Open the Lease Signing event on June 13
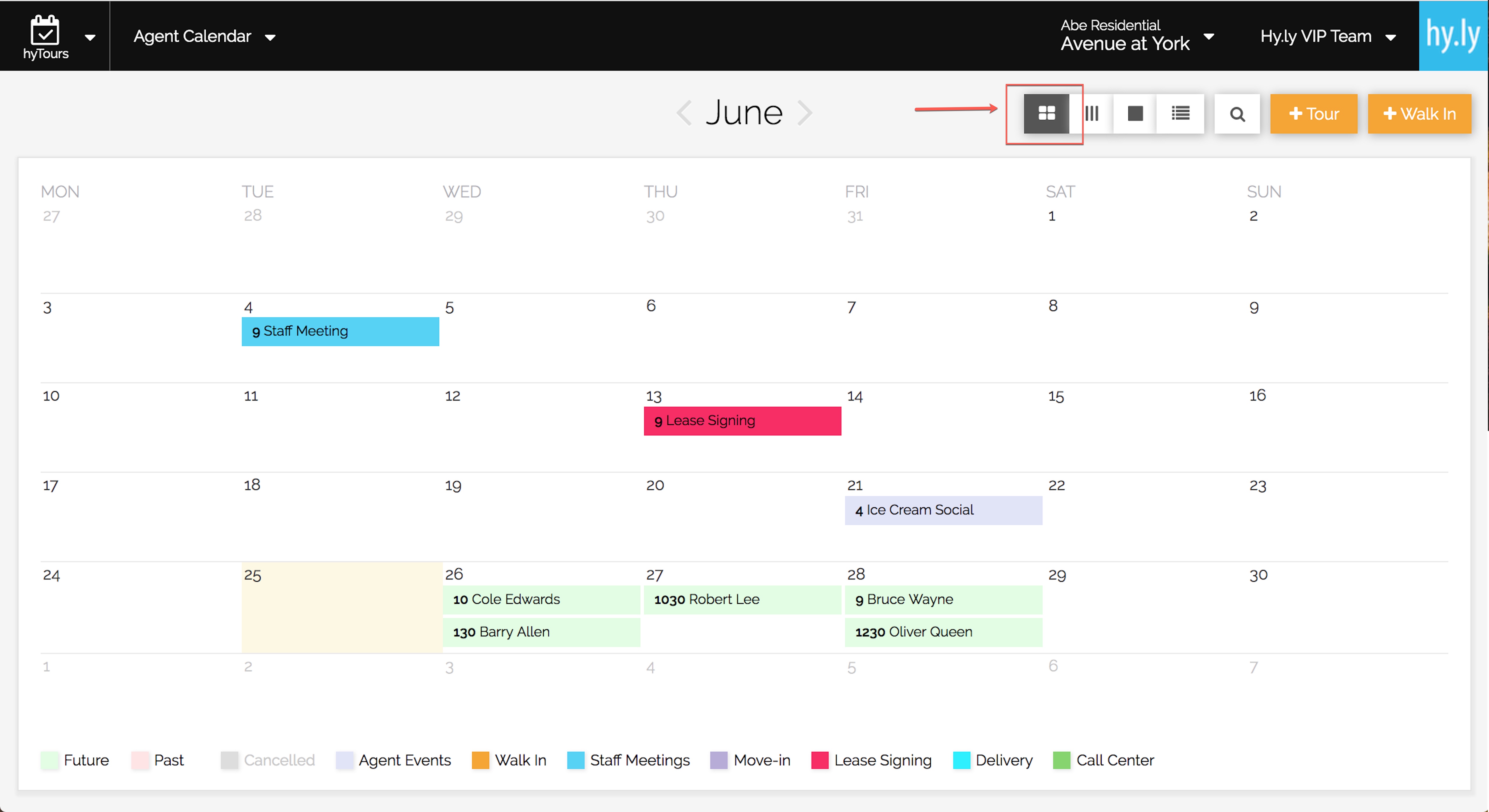The height and width of the screenshot is (812, 1489). tap(742, 421)
